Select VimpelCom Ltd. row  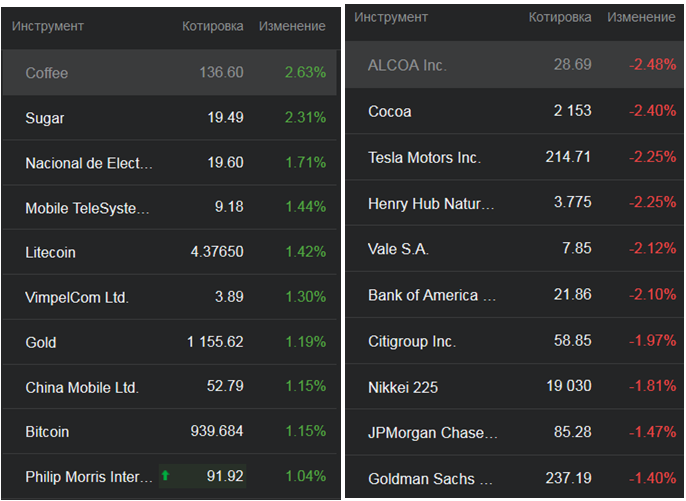[x=77, y=297]
